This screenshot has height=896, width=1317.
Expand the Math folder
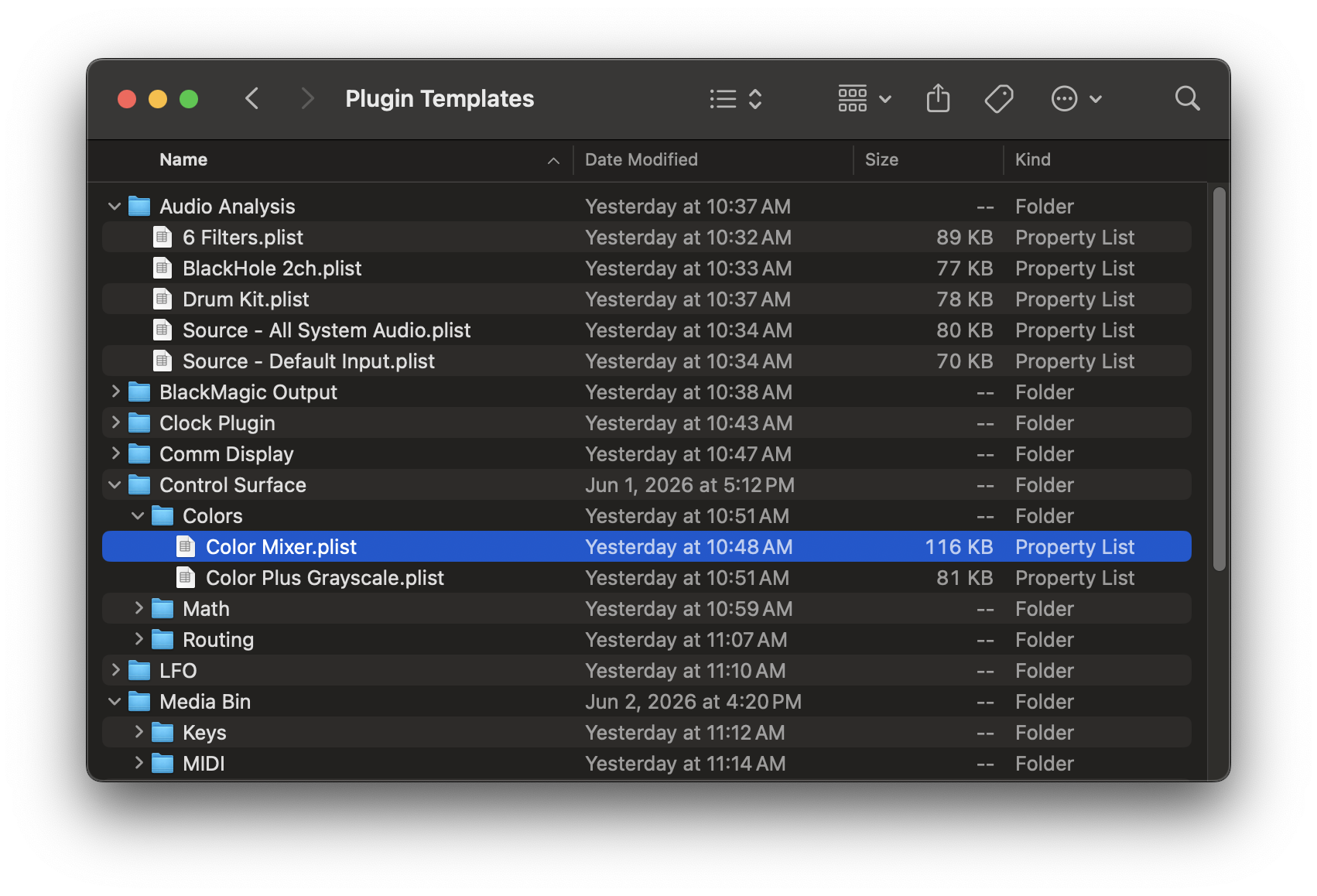click(x=138, y=609)
